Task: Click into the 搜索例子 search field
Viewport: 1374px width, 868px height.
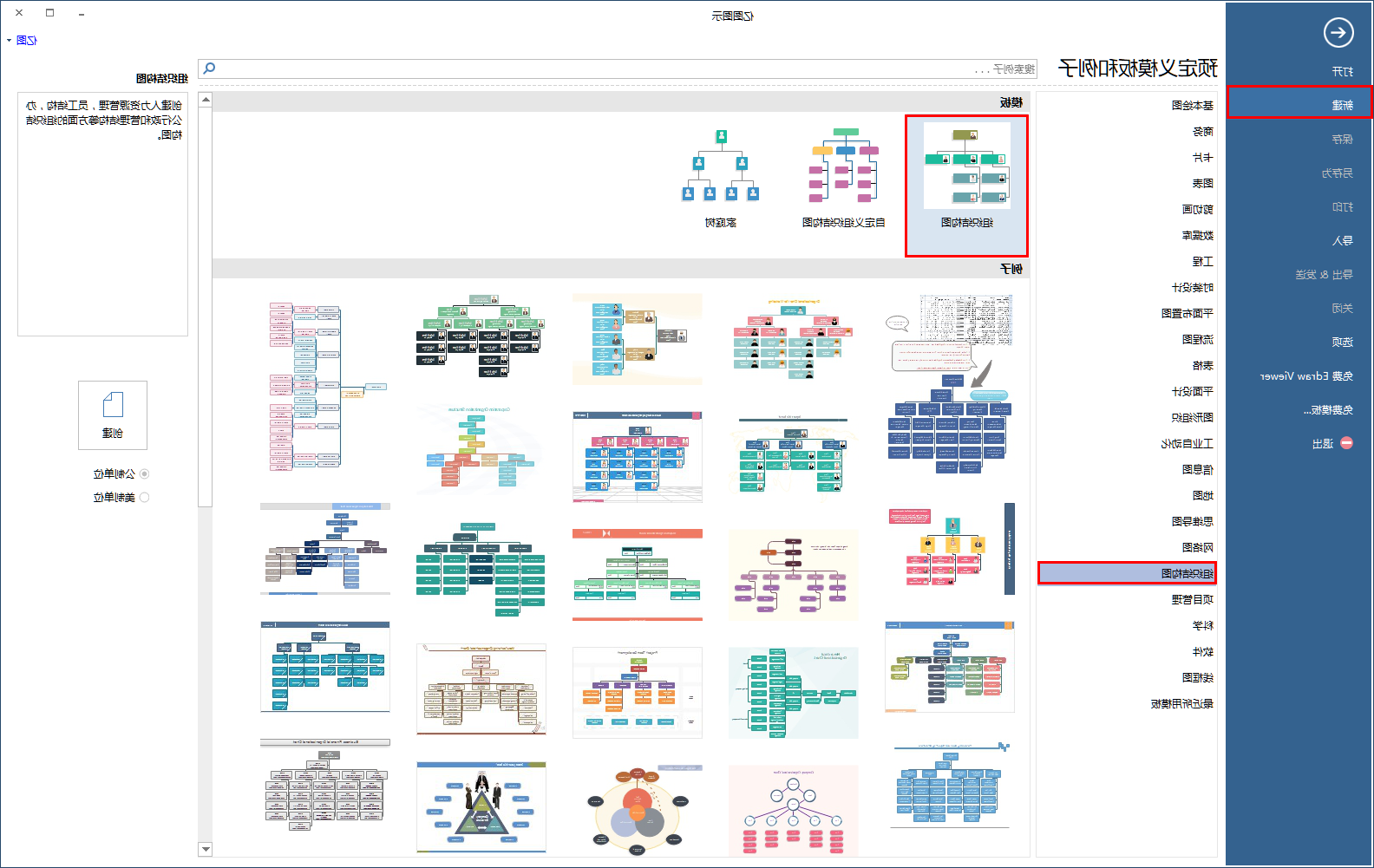Action: click(x=618, y=69)
